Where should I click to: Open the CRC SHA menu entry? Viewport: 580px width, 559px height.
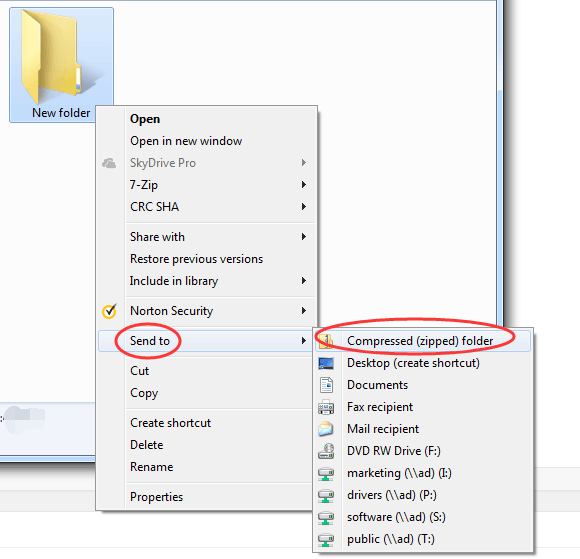click(206, 207)
